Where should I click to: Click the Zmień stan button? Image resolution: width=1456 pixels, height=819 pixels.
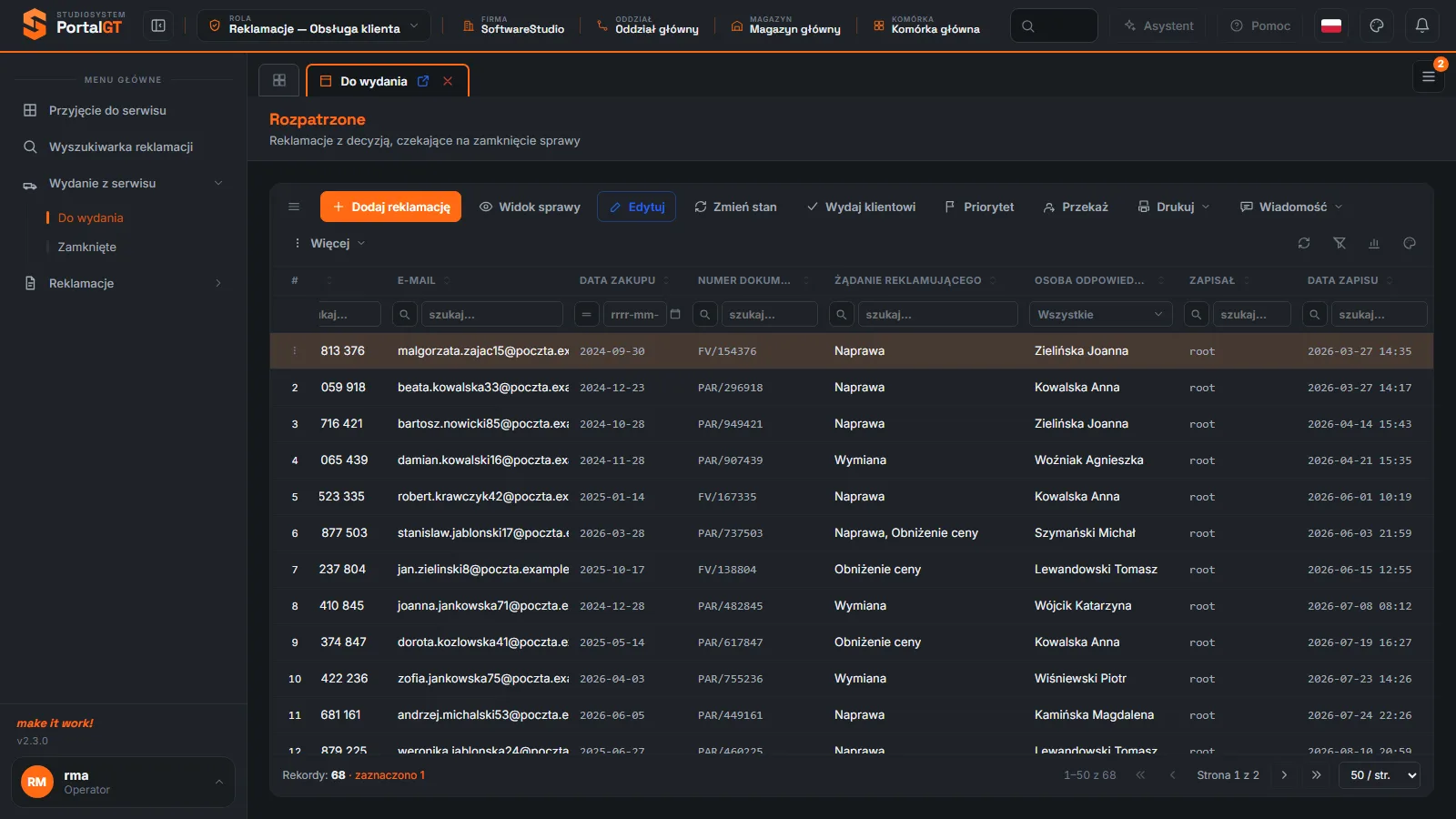pyautogui.click(x=735, y=207)
